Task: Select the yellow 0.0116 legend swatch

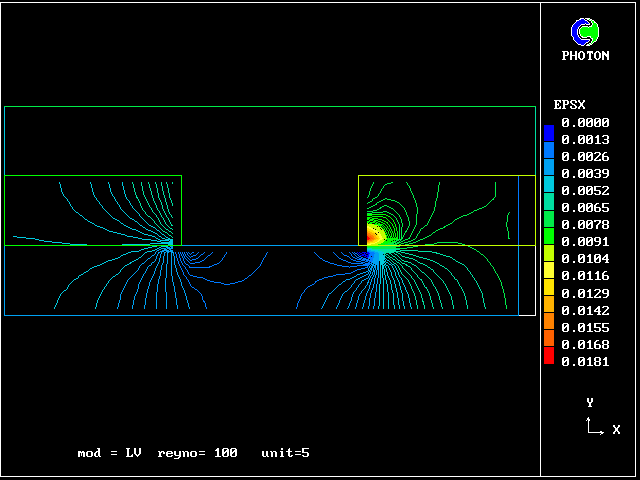Action: click(548, 273)
